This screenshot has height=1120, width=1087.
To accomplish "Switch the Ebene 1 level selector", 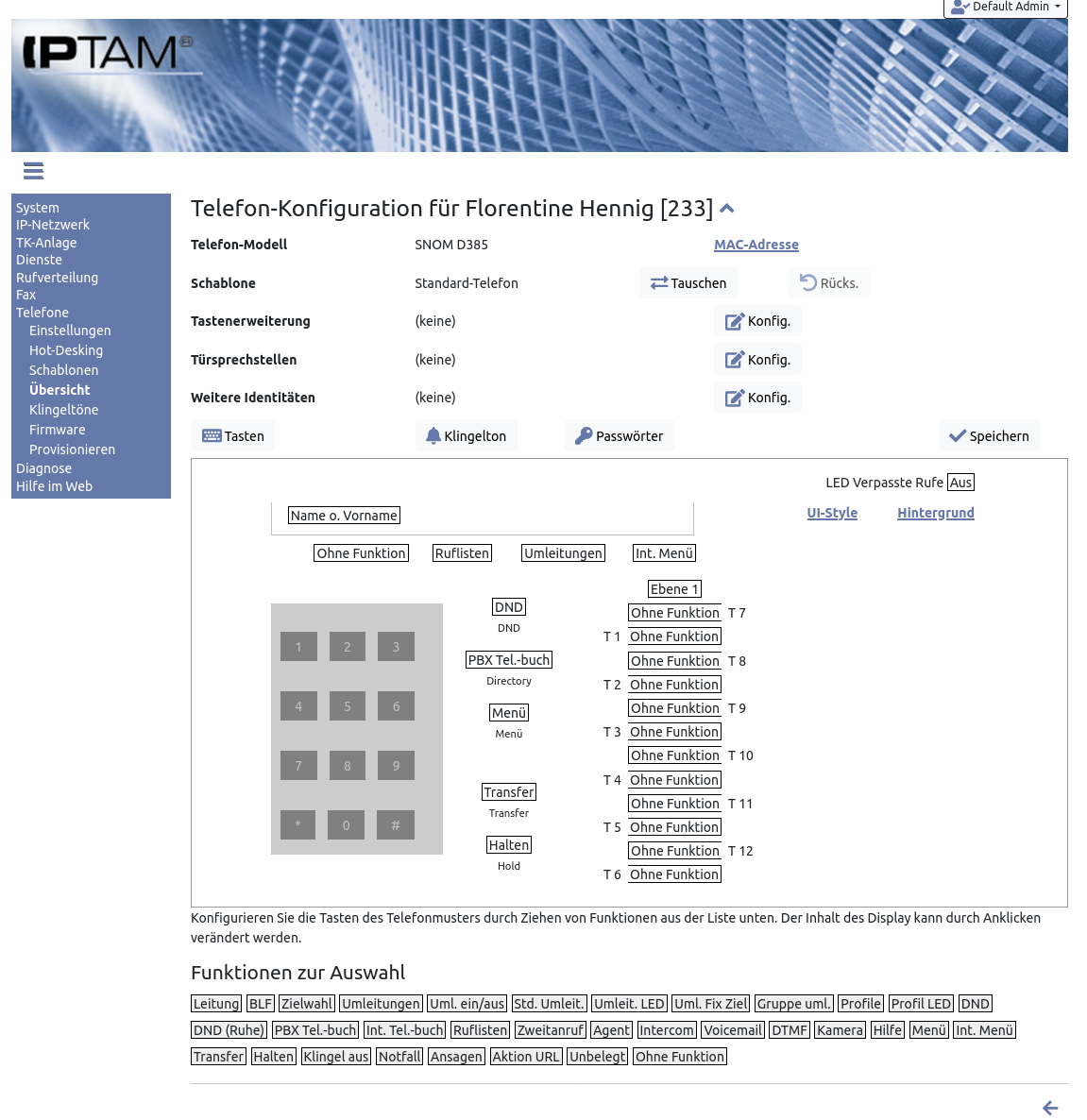I will pyautogui.click(x=674, y=589).
